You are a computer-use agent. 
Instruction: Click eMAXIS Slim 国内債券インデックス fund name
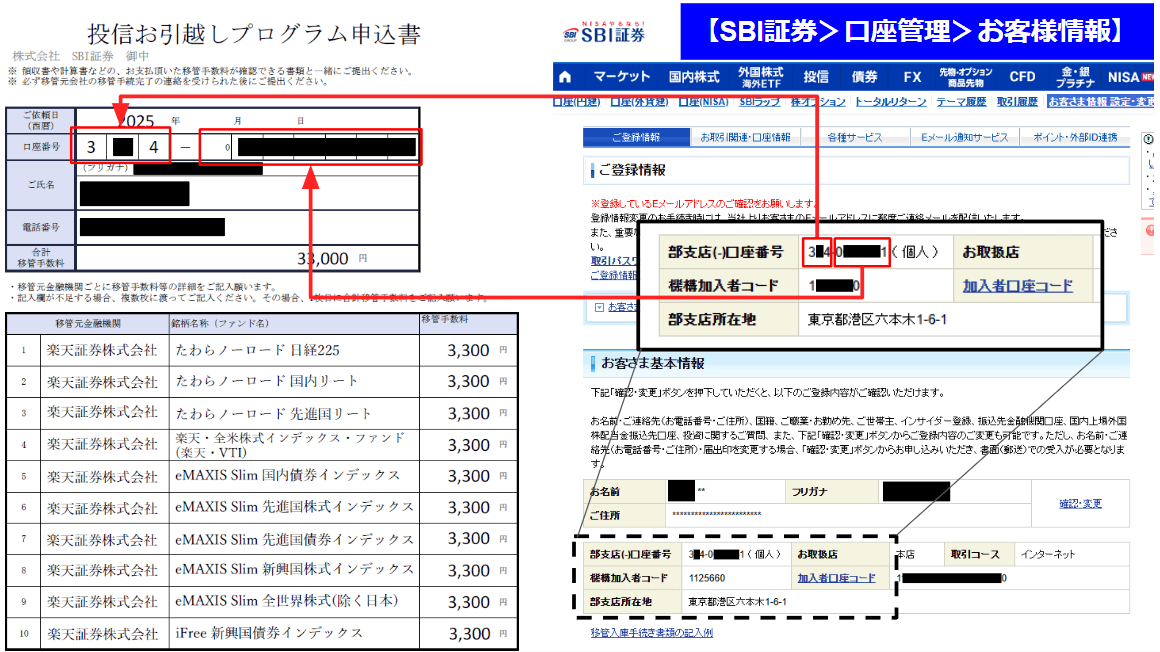pyautogui.click(x=287, y=476)
